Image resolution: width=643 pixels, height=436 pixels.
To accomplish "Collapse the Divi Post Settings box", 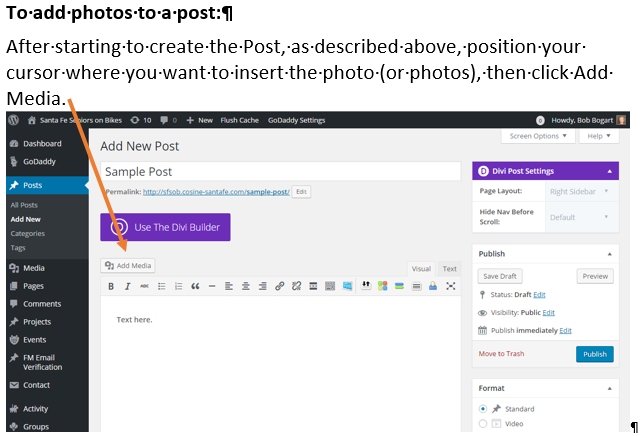I will (x=610, y=171).
